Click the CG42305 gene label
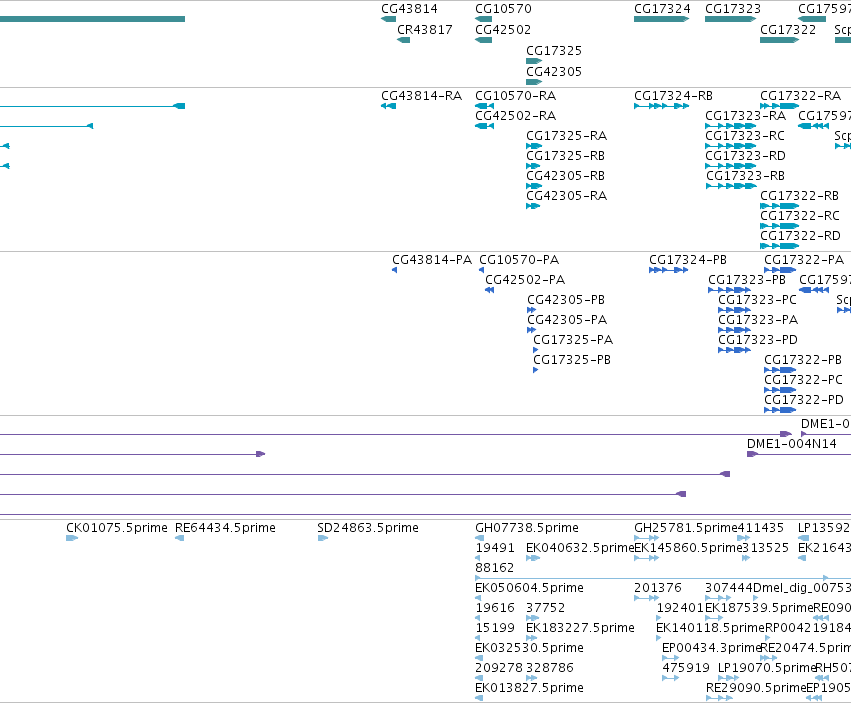This screenshot has height=703, width=851. click(x=554, y=72)
